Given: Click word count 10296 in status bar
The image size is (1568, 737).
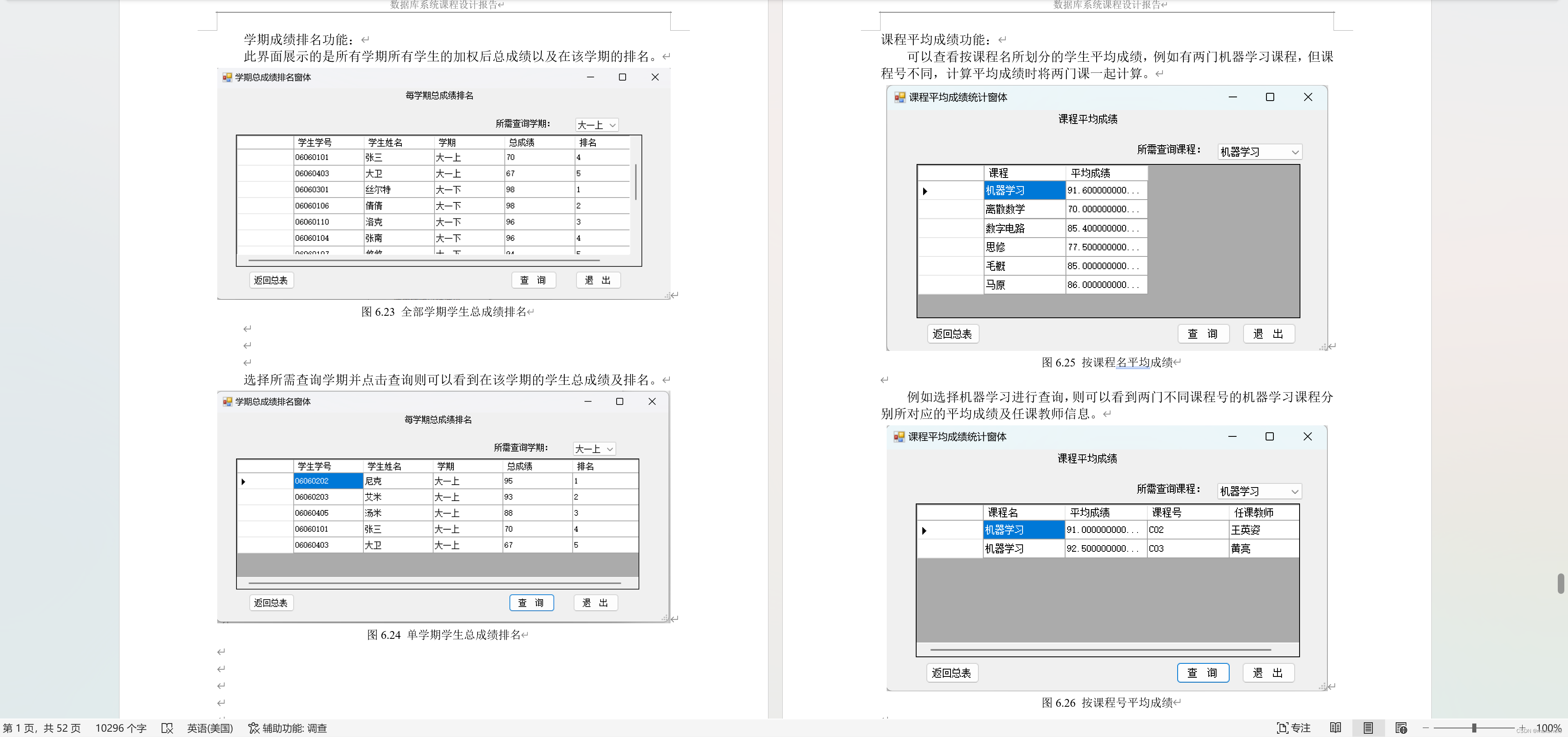Looking at the screenshot, I should (121, 728).
